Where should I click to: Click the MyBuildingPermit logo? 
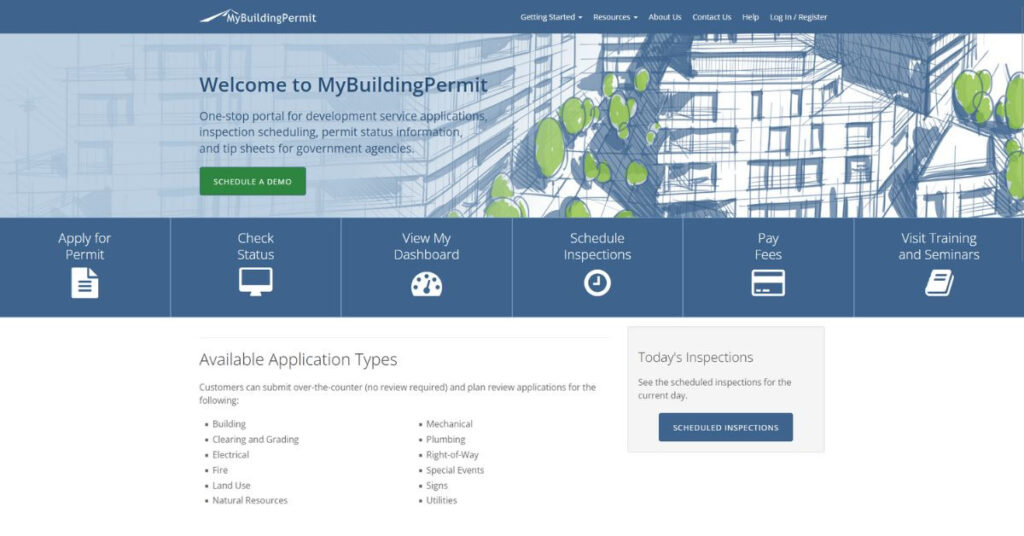tap(258, 17)
